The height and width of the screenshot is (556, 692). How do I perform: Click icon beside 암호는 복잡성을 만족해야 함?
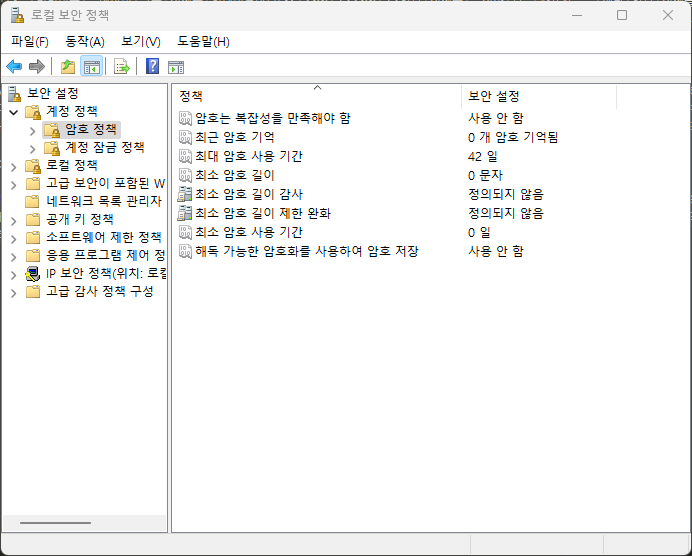click(x=185, y=118)
